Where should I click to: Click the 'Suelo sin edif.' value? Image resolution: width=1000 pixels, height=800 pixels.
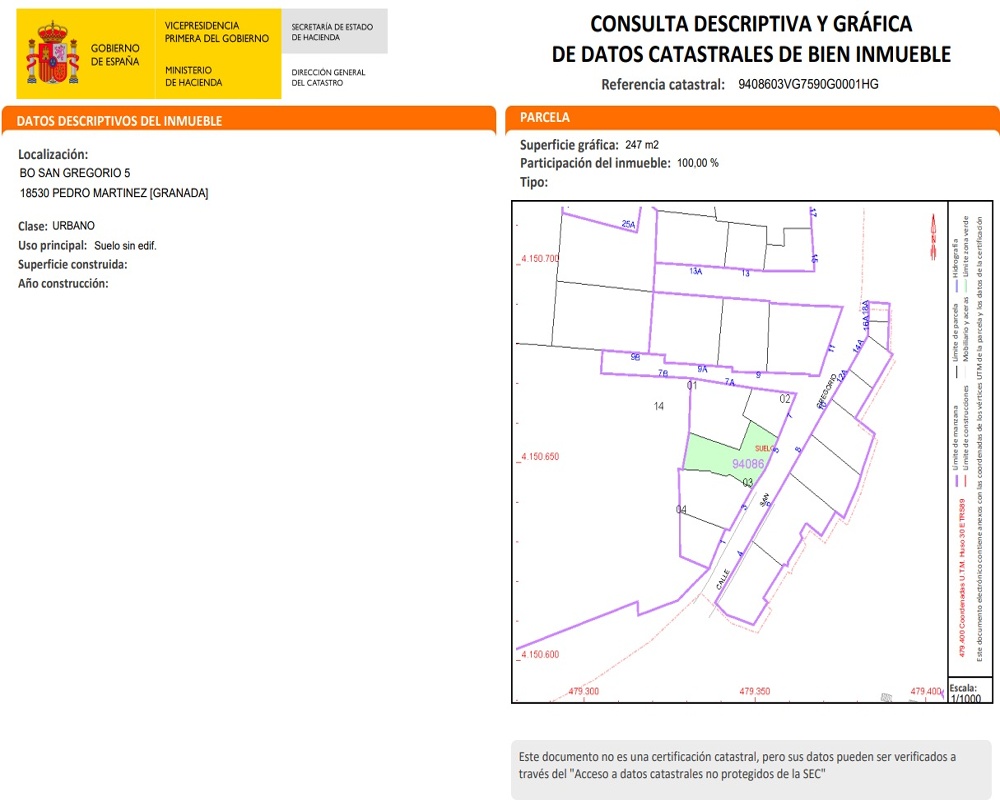click(125, 246)
